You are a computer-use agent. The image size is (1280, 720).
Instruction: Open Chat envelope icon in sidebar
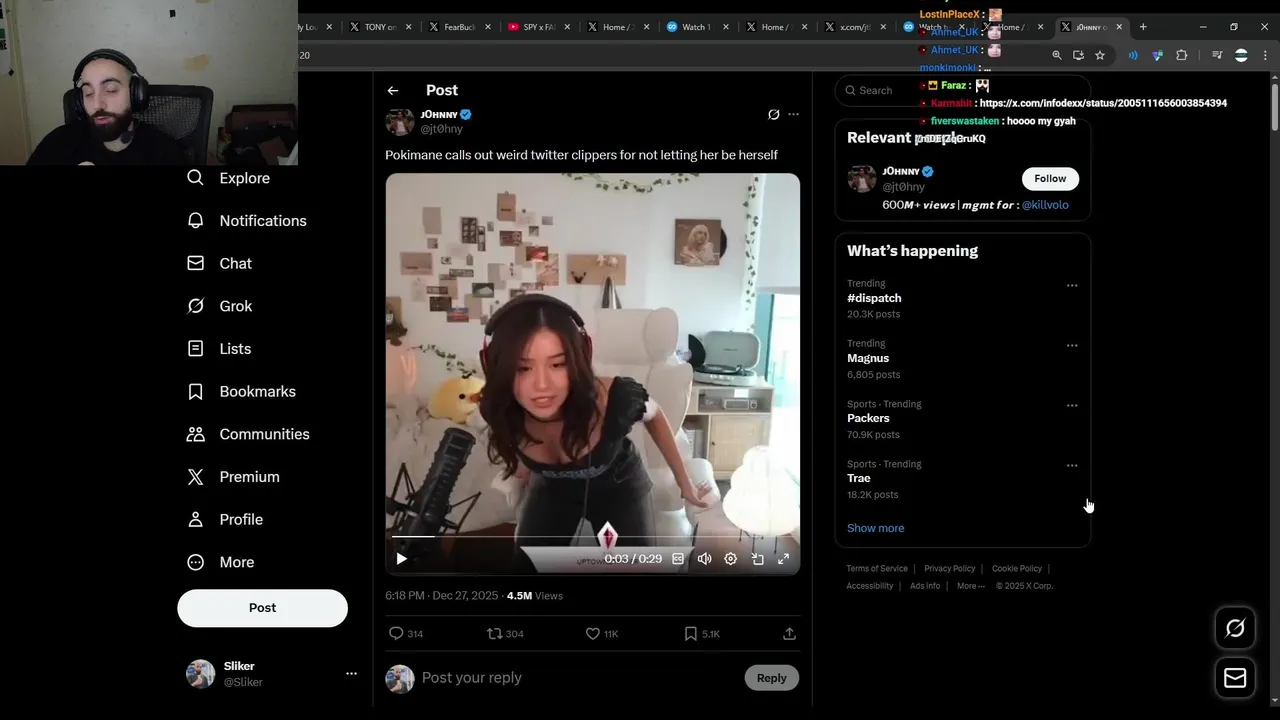pyautogui.click(x=196, y=263)
